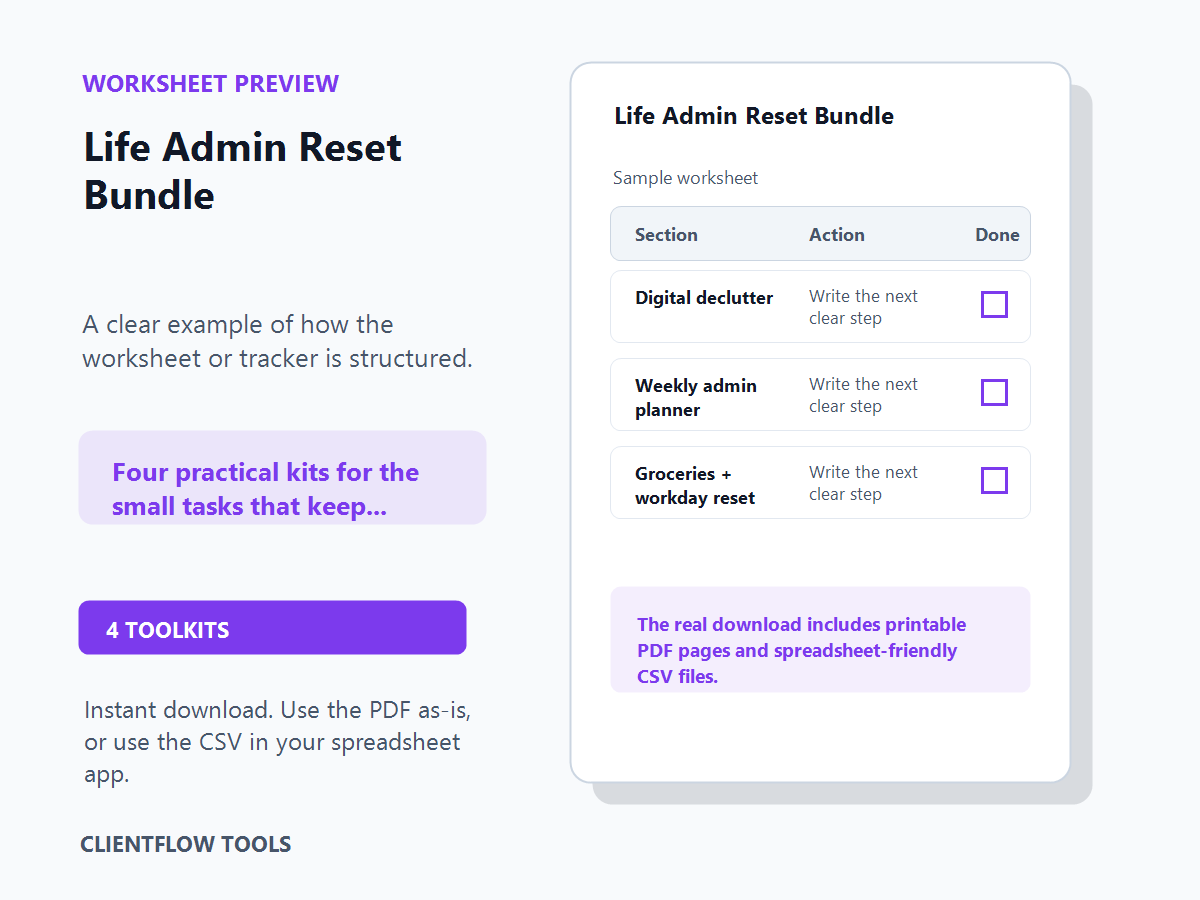Viewport: 1200px width, 900px height.
Task: Open the Weekly admin planner row
Action: point(820,395)
